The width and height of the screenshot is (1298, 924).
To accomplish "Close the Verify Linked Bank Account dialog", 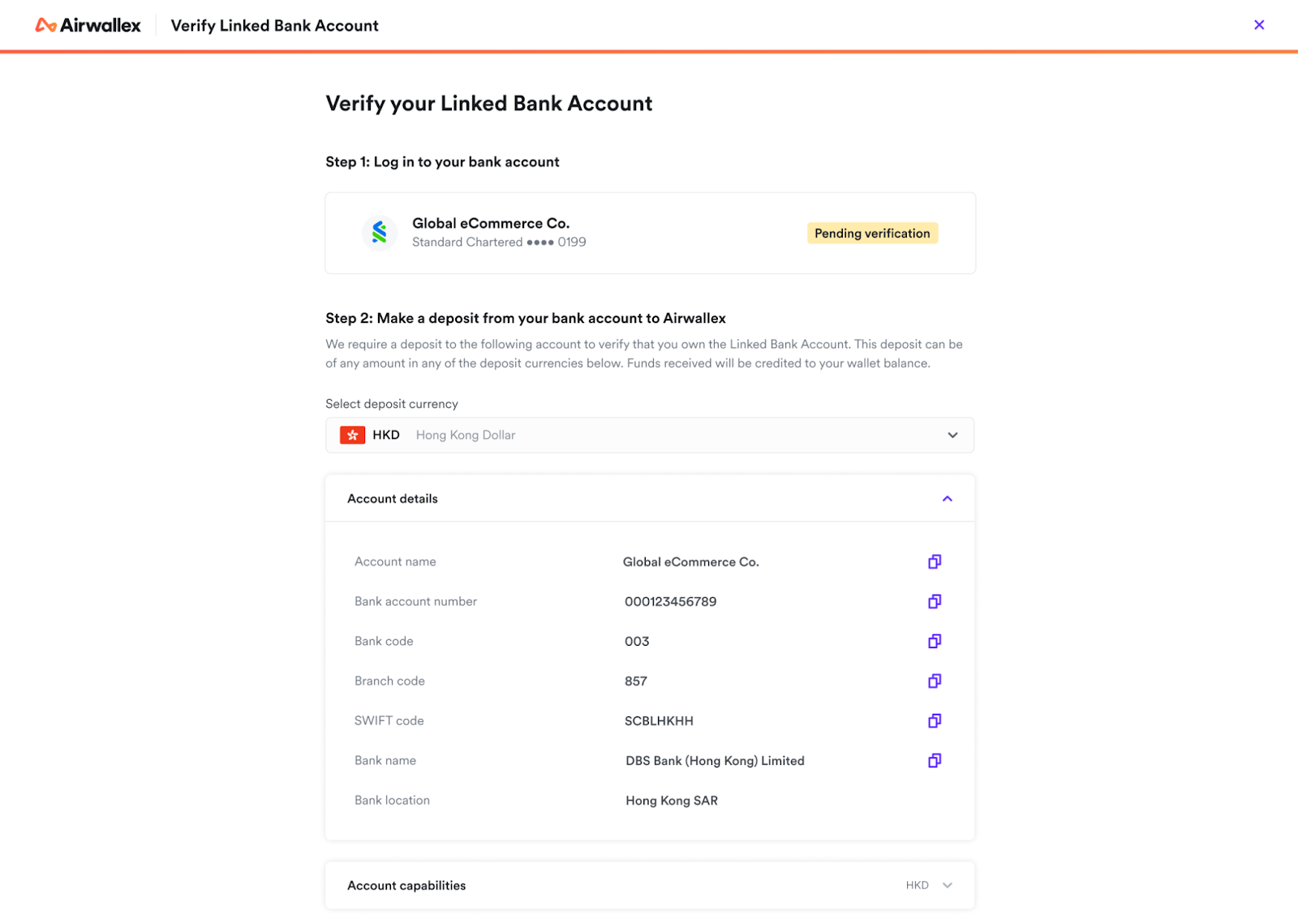I will click(1259, 25).
